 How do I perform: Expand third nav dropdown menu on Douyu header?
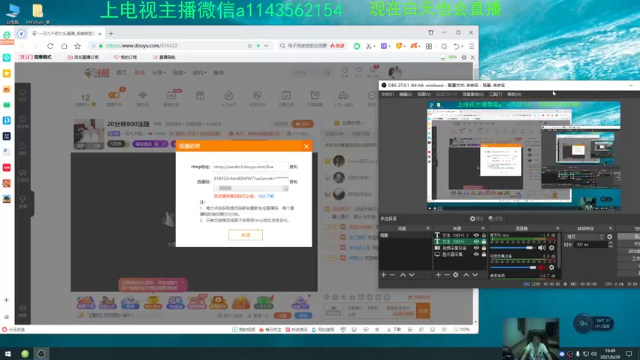158,73
